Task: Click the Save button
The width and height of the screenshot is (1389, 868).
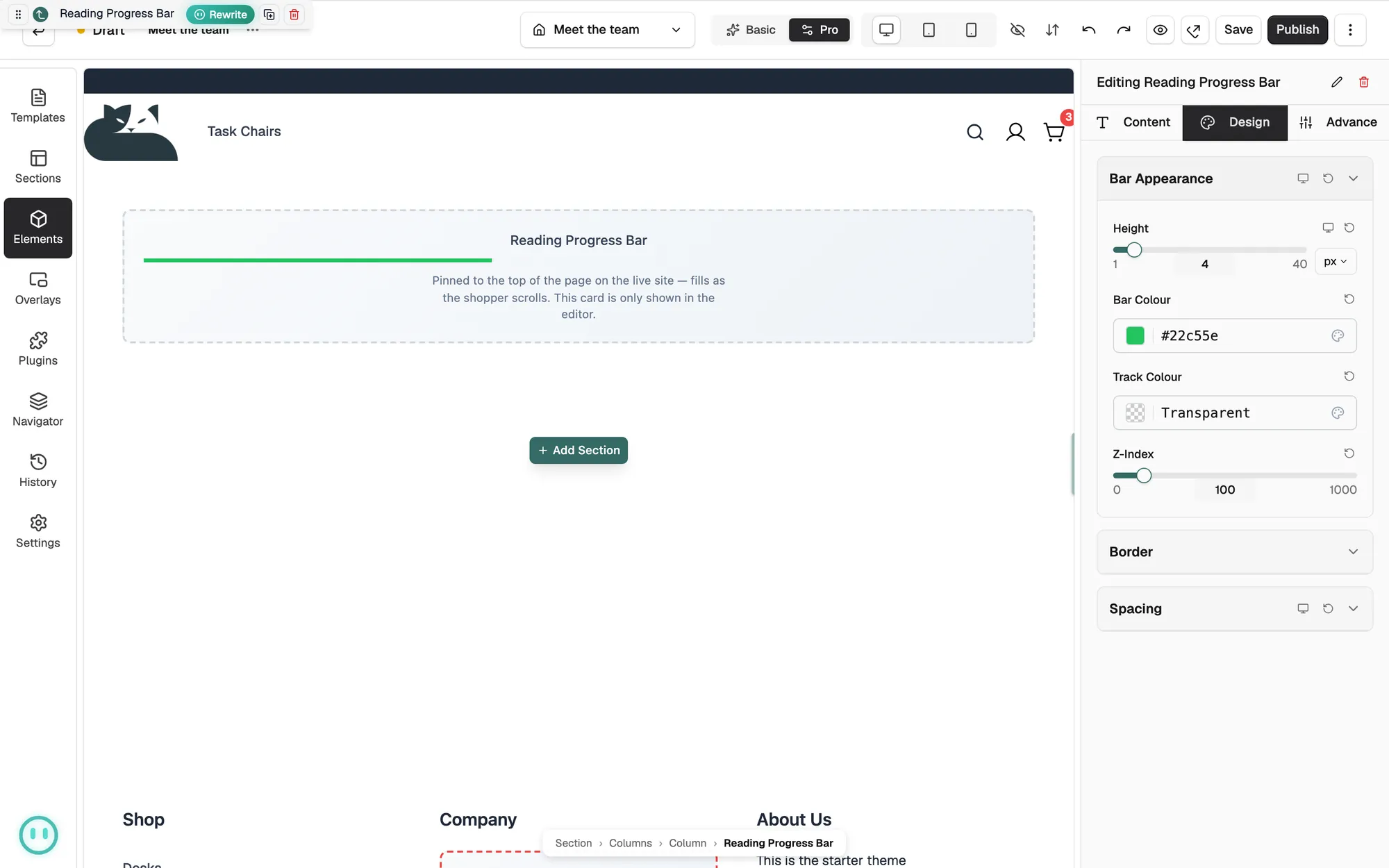Action: coord(1238,30)
